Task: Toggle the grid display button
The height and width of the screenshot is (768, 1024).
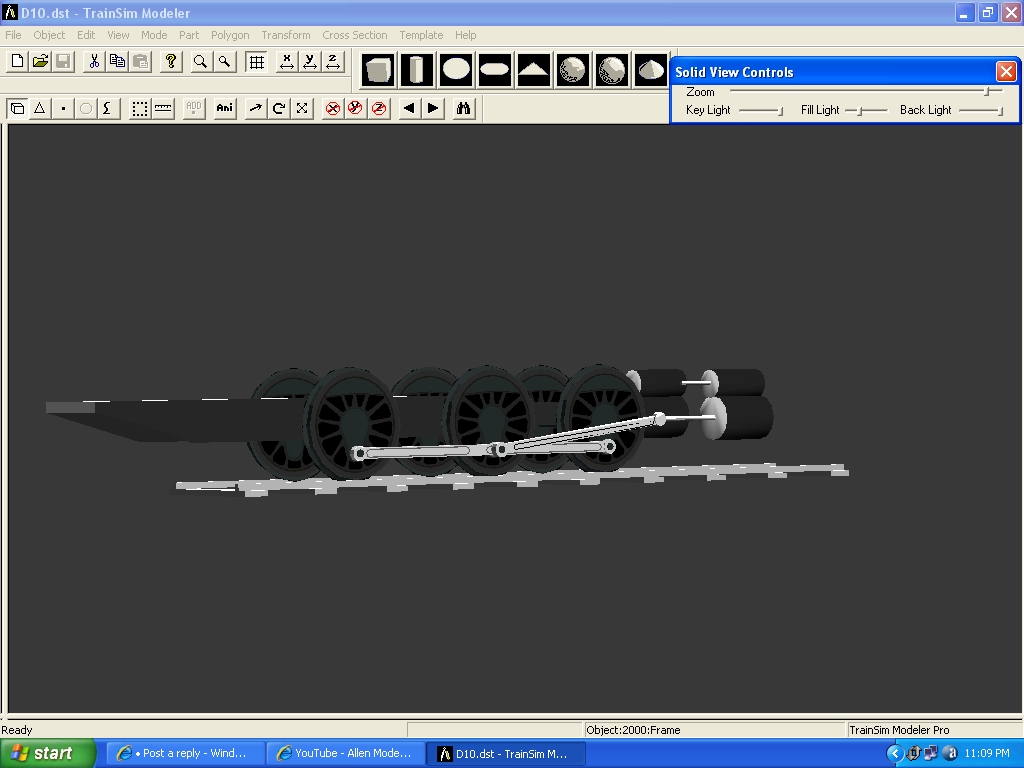Action: [257, 62]
